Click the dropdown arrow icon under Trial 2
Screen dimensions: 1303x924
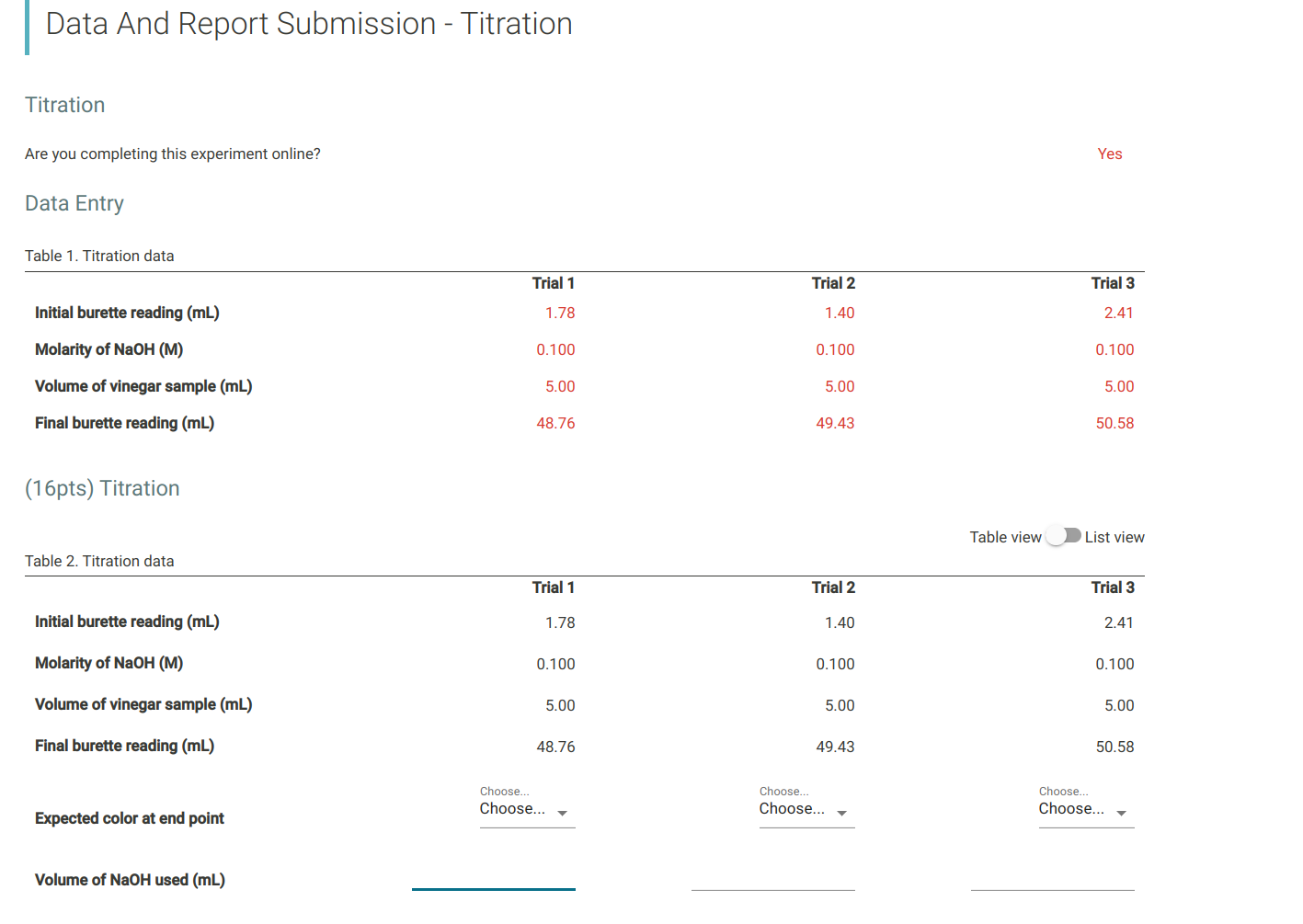click(843, 813)
